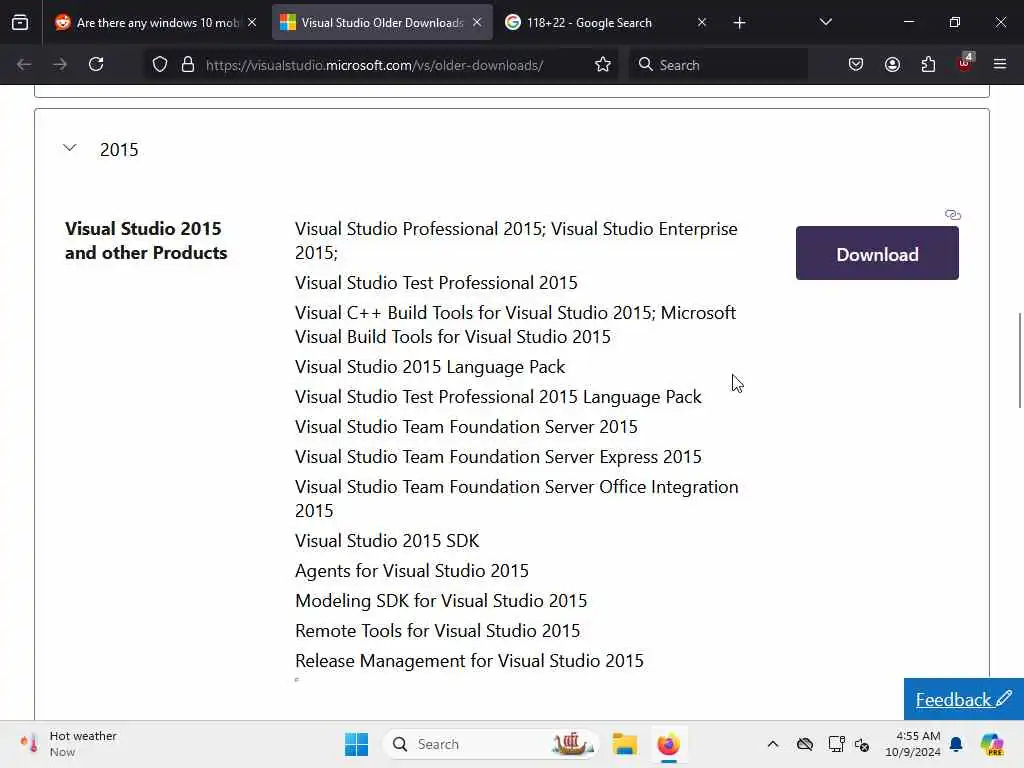This screenshot has height=768, width=1024.
Task: Click 'Team Foundation Server Express 2015' line
Action: coord(498,457)
